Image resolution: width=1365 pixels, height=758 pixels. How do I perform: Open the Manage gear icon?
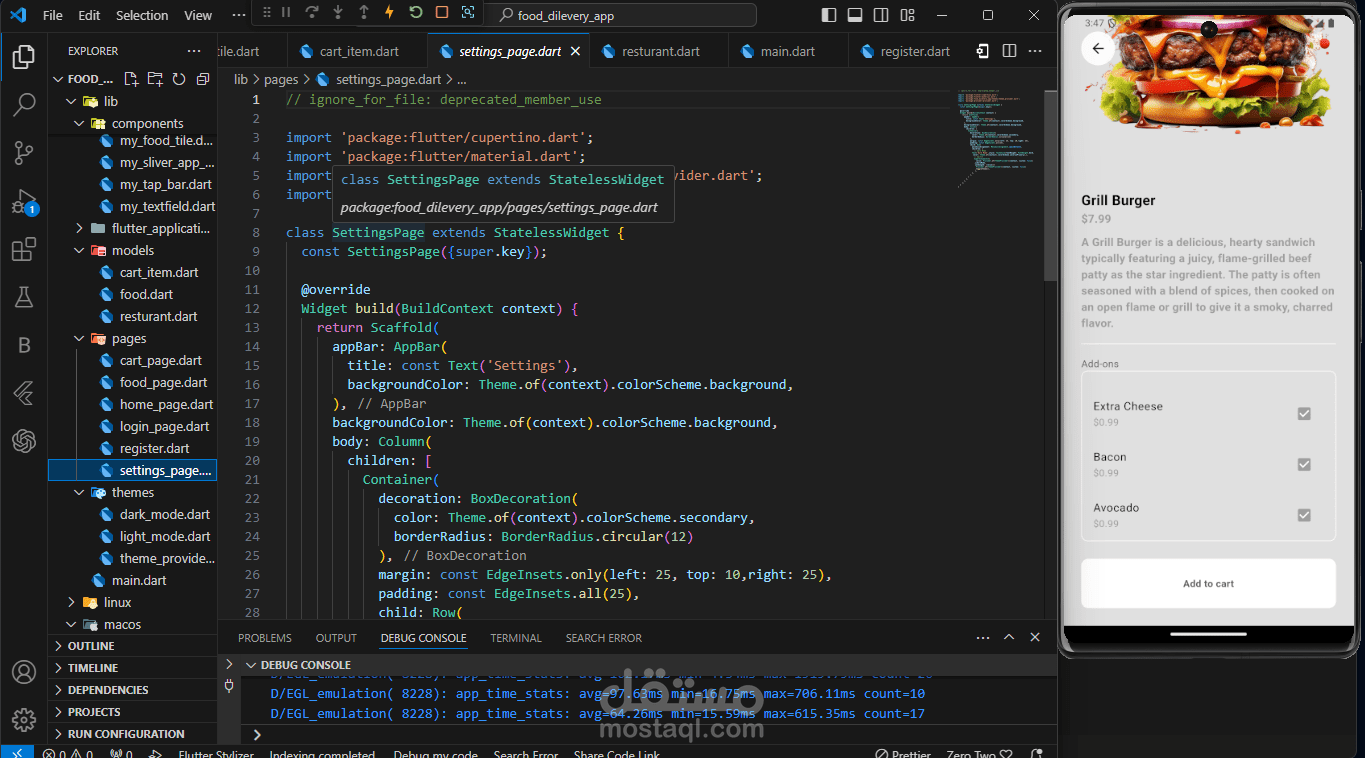(x=24, y=719)
